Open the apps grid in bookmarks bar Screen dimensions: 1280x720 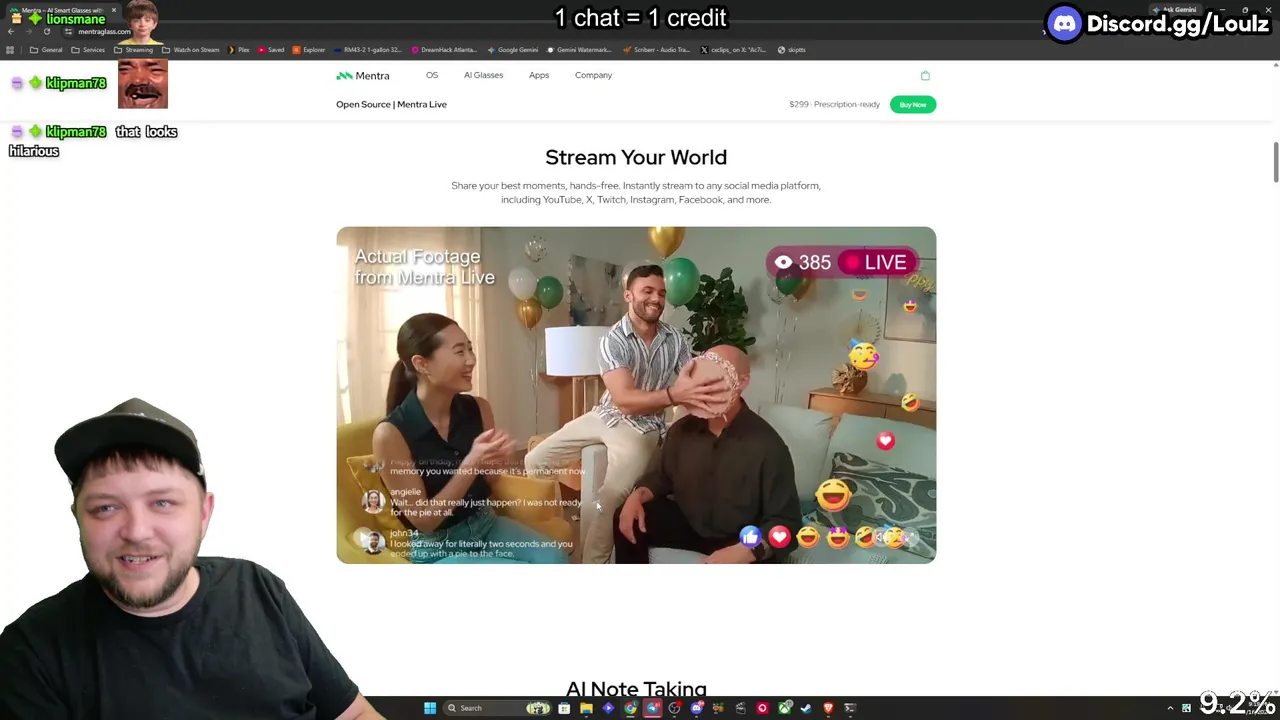pyautogui.click(x=10, y=50)
